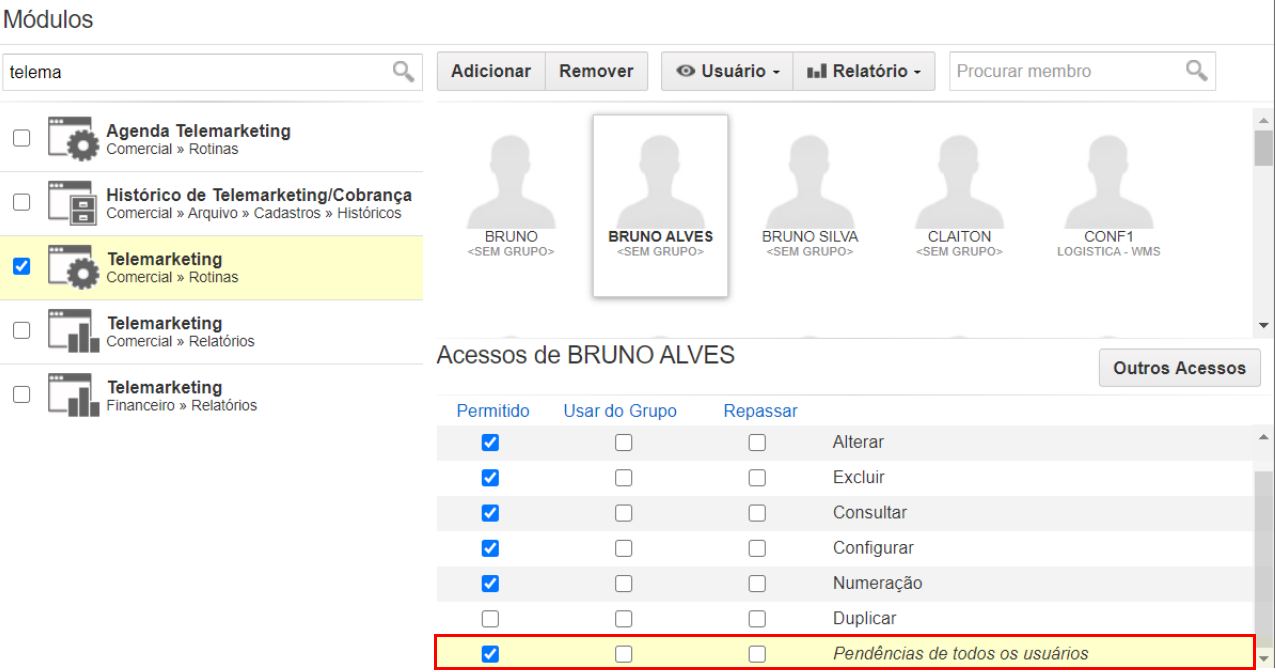Screen dimensions: 1276x672
Task: Click the Permitido column header
Action: (x=493, y=411)
